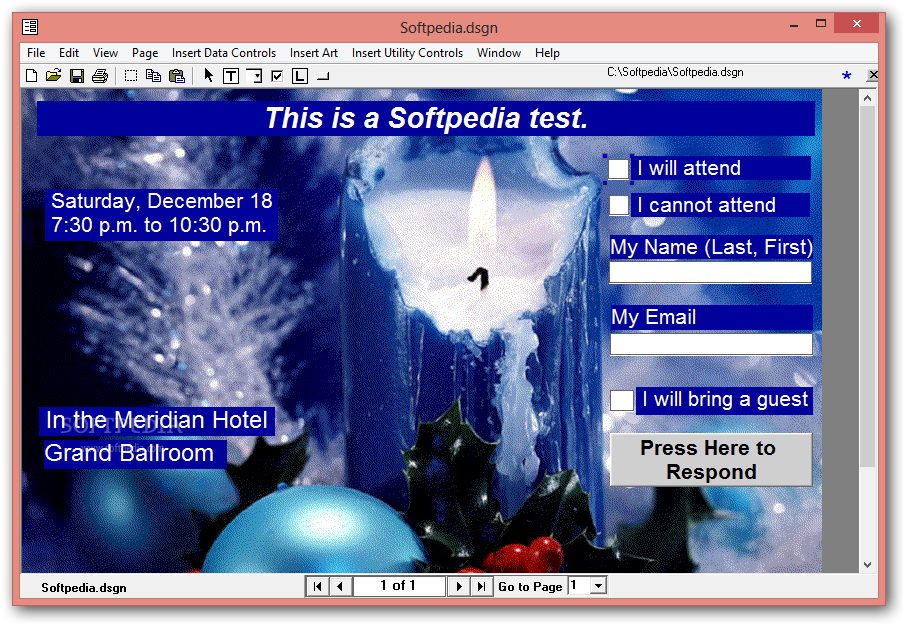Image resolution: width=906 pixels, height=626 pixels.
Task: Select the arrow pointer tool
Action: (x=209, y=76)
